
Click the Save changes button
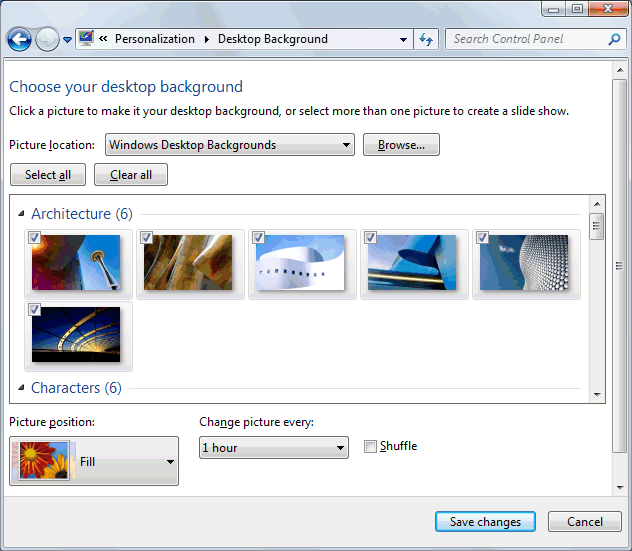click(x=485, y=522)
